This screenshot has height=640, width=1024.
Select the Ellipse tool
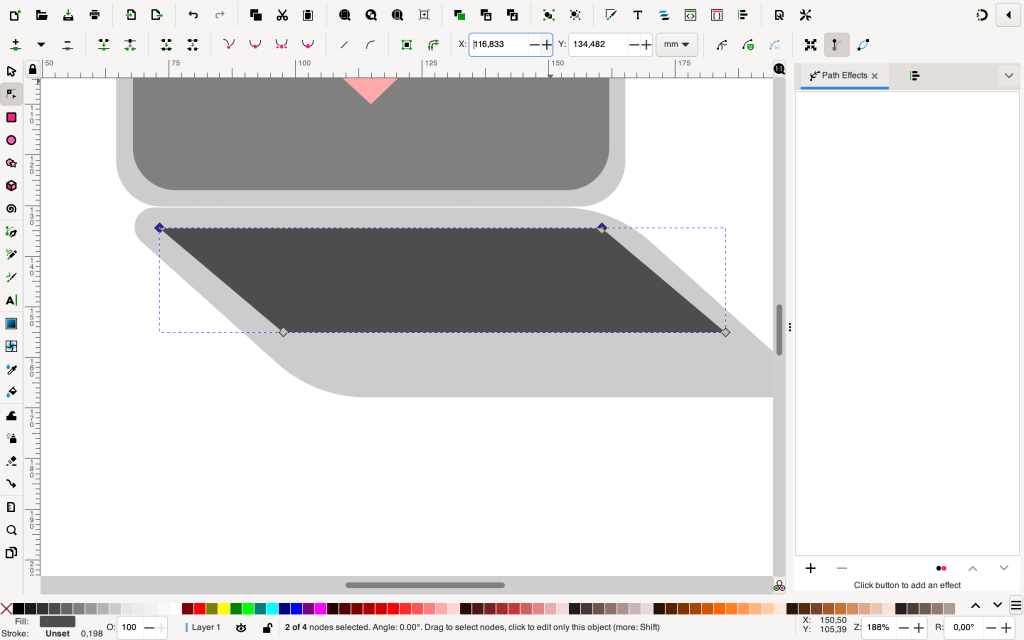tap(11, 140)
